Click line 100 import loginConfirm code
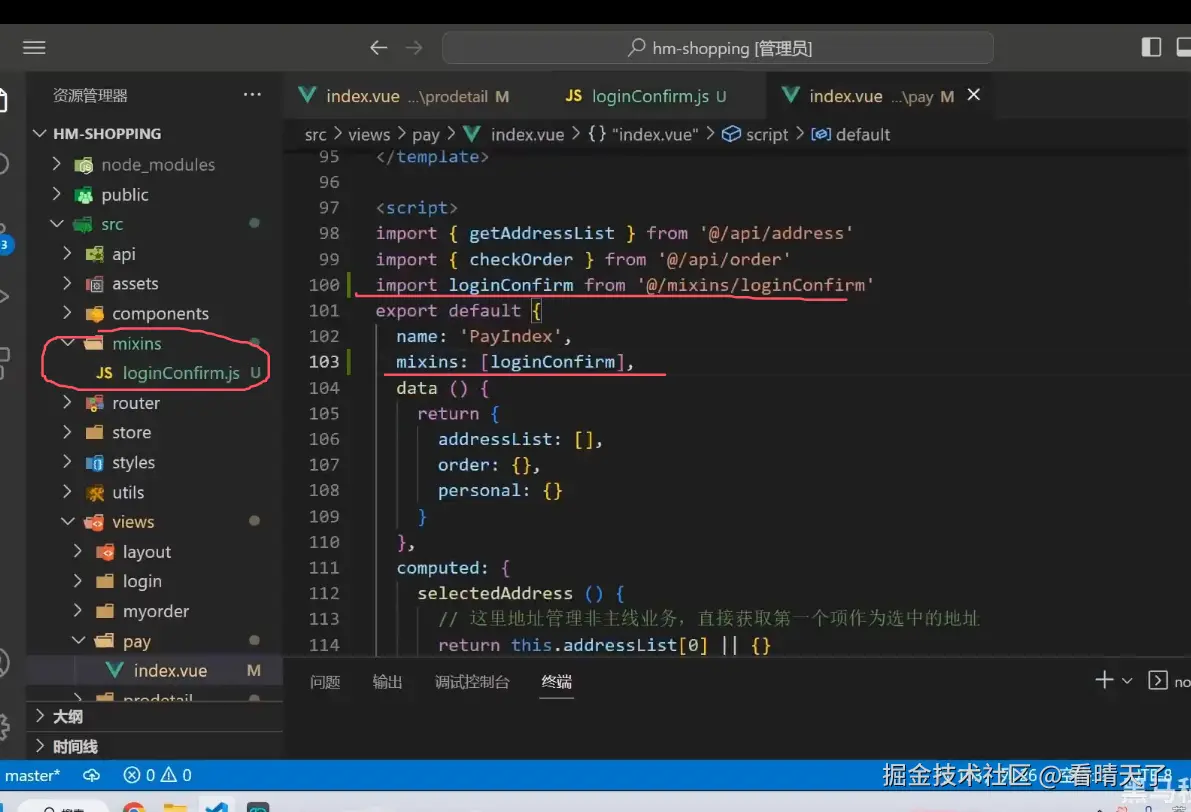Image resolution: width=1191 pixels, height=812 pixels. (624, 285)
